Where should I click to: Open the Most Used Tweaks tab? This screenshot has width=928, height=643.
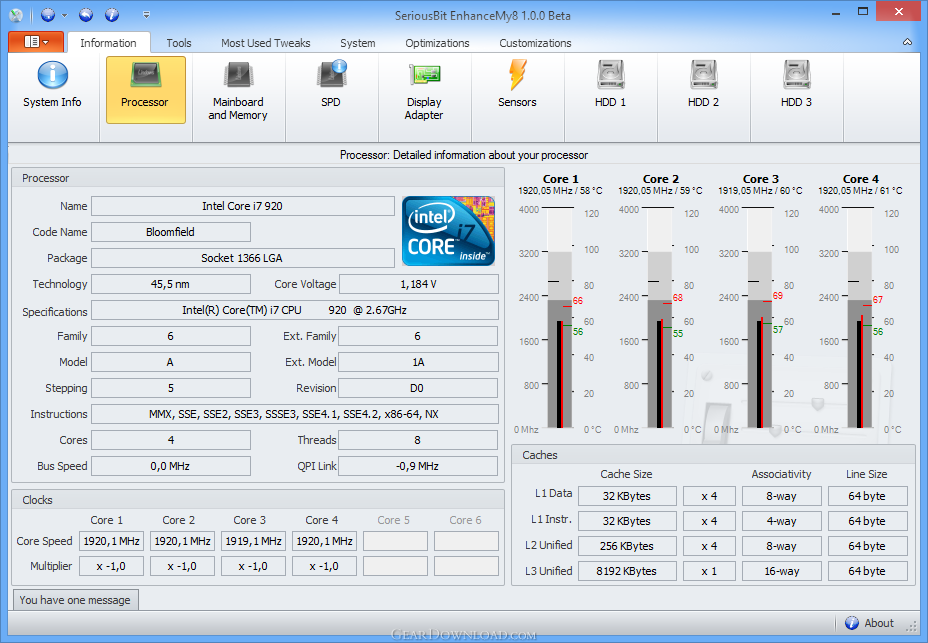(x=266, y=43)
